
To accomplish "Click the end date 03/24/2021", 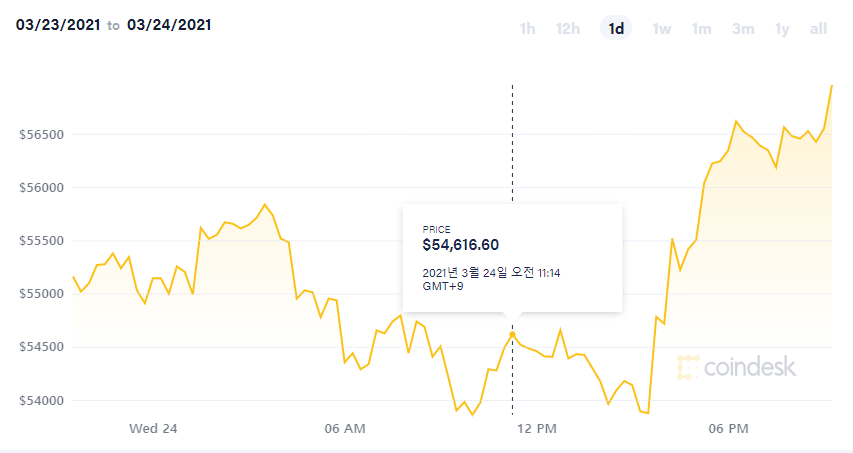I will [169, 25].
